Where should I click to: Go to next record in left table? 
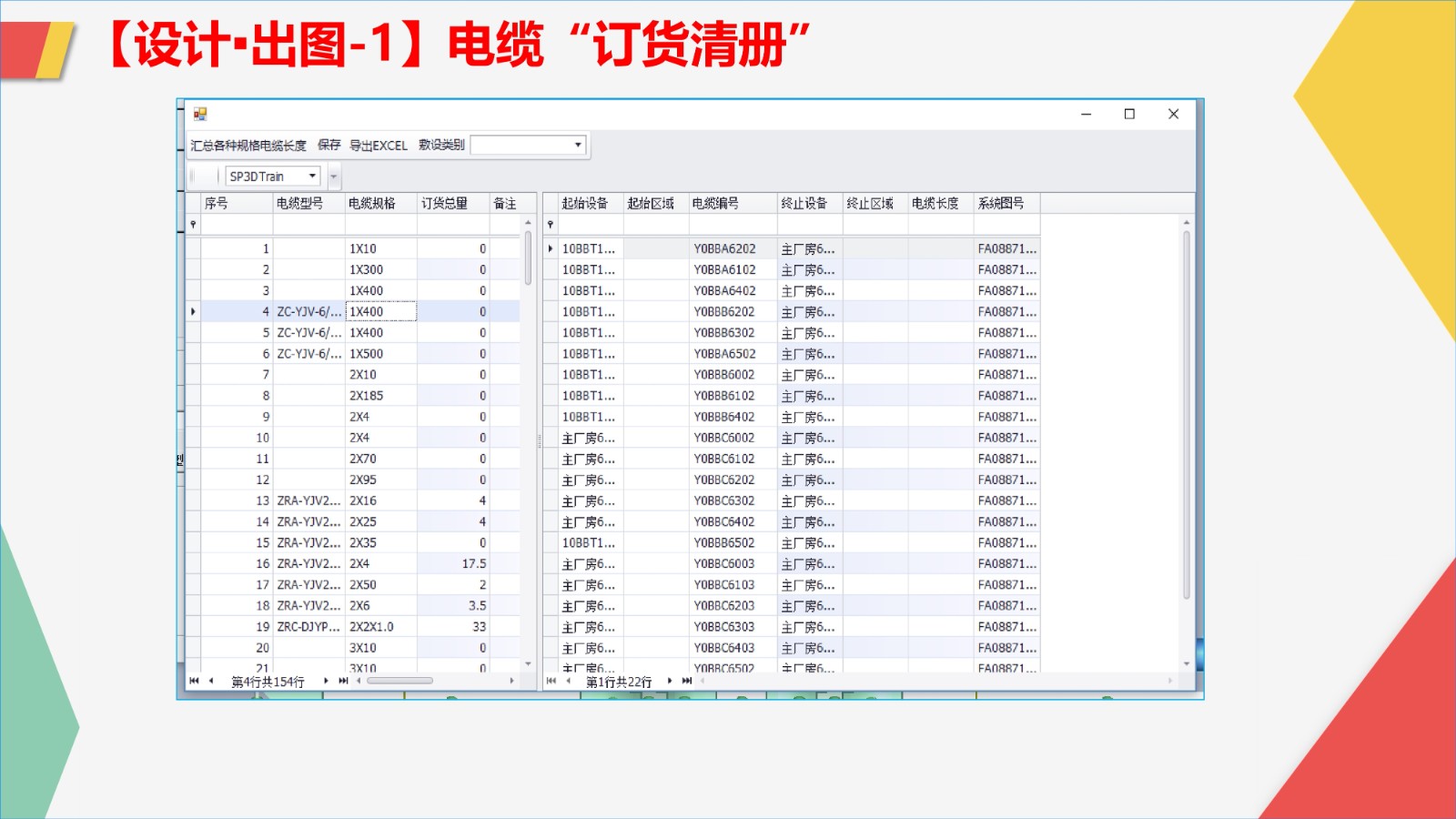click(x=326, y=681)
